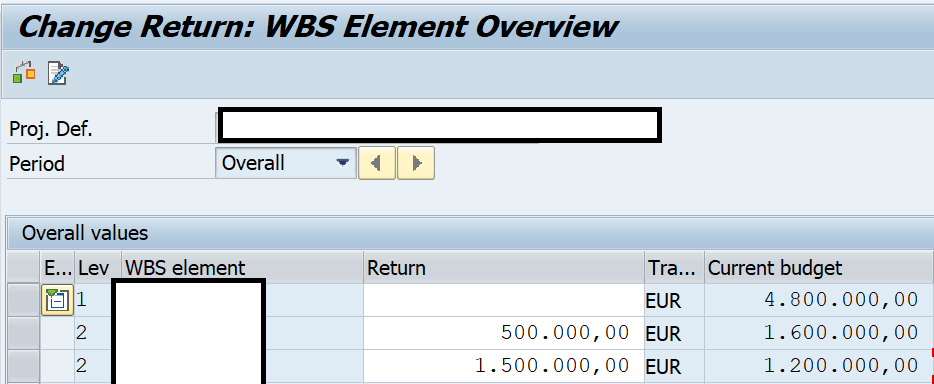Image resolution: width=934 pixels, height=384 pixels.
Task: Click the Current budget column header
Action: click(819, 267)
